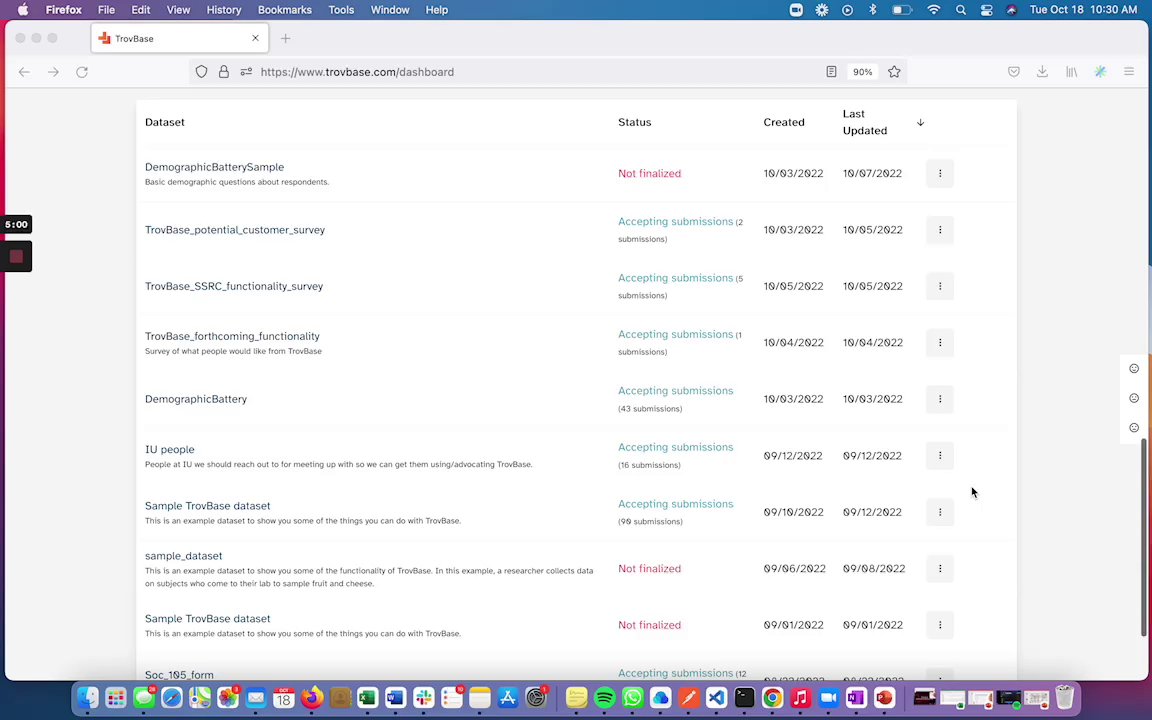Open the Apple menu

23,10
